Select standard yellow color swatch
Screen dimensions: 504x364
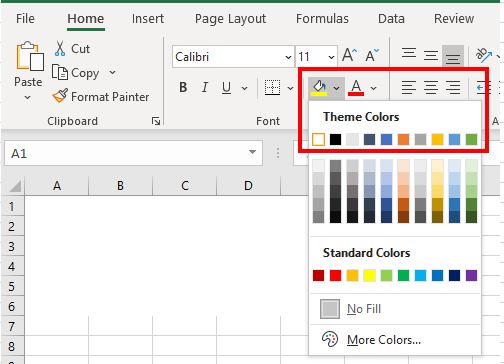click(x=369, y=276)
